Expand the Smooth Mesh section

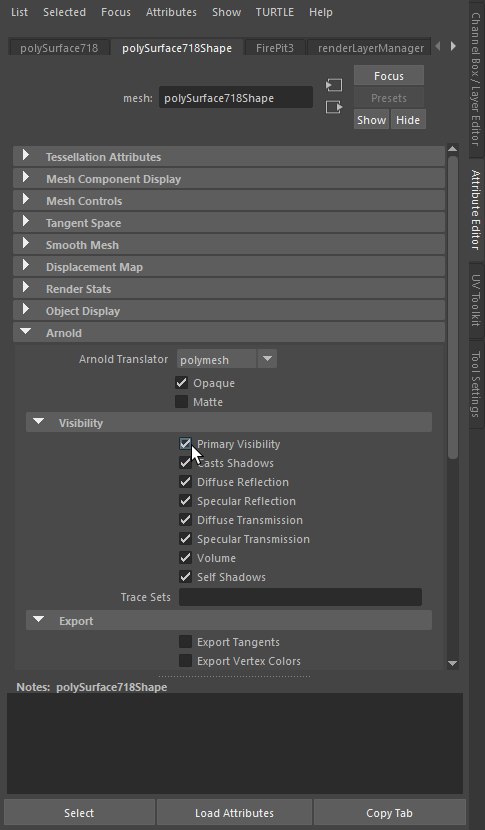click(229, 245)
